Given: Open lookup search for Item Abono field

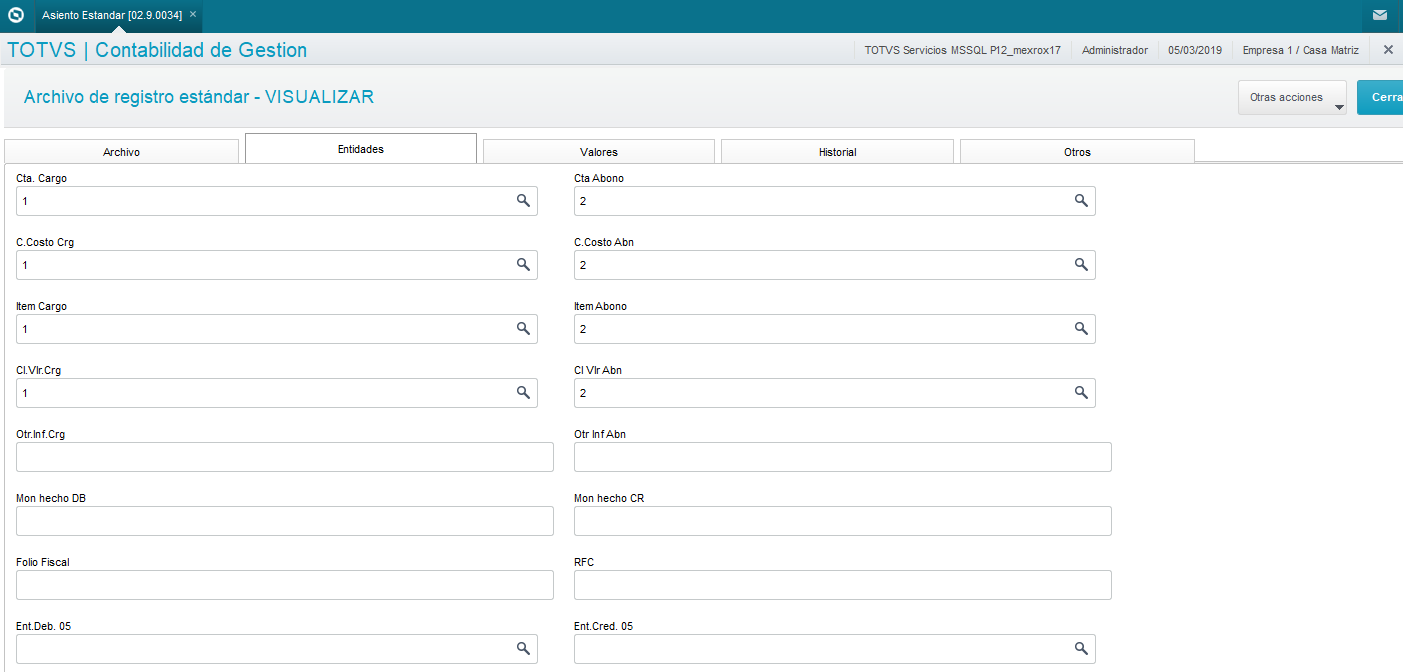Looking at the screenshot, I should point(1081,329).
